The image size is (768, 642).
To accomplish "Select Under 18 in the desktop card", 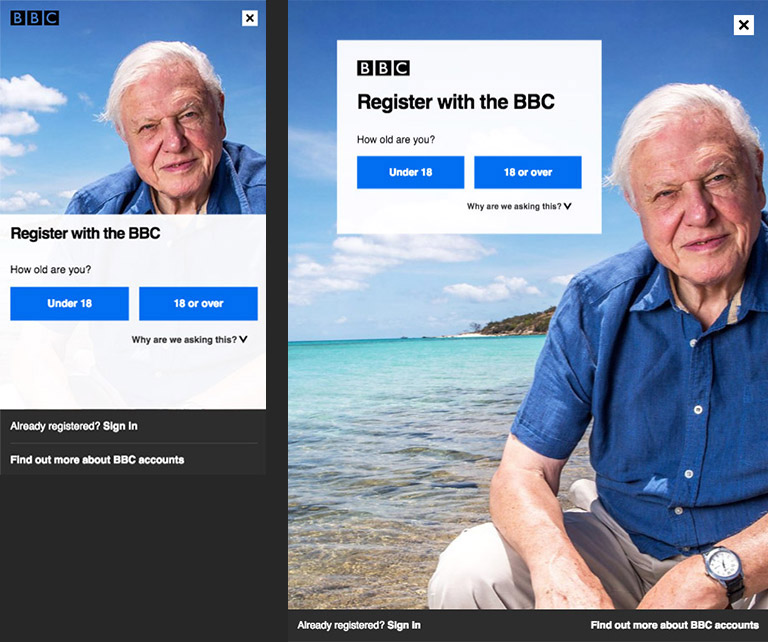I will 410,172.
